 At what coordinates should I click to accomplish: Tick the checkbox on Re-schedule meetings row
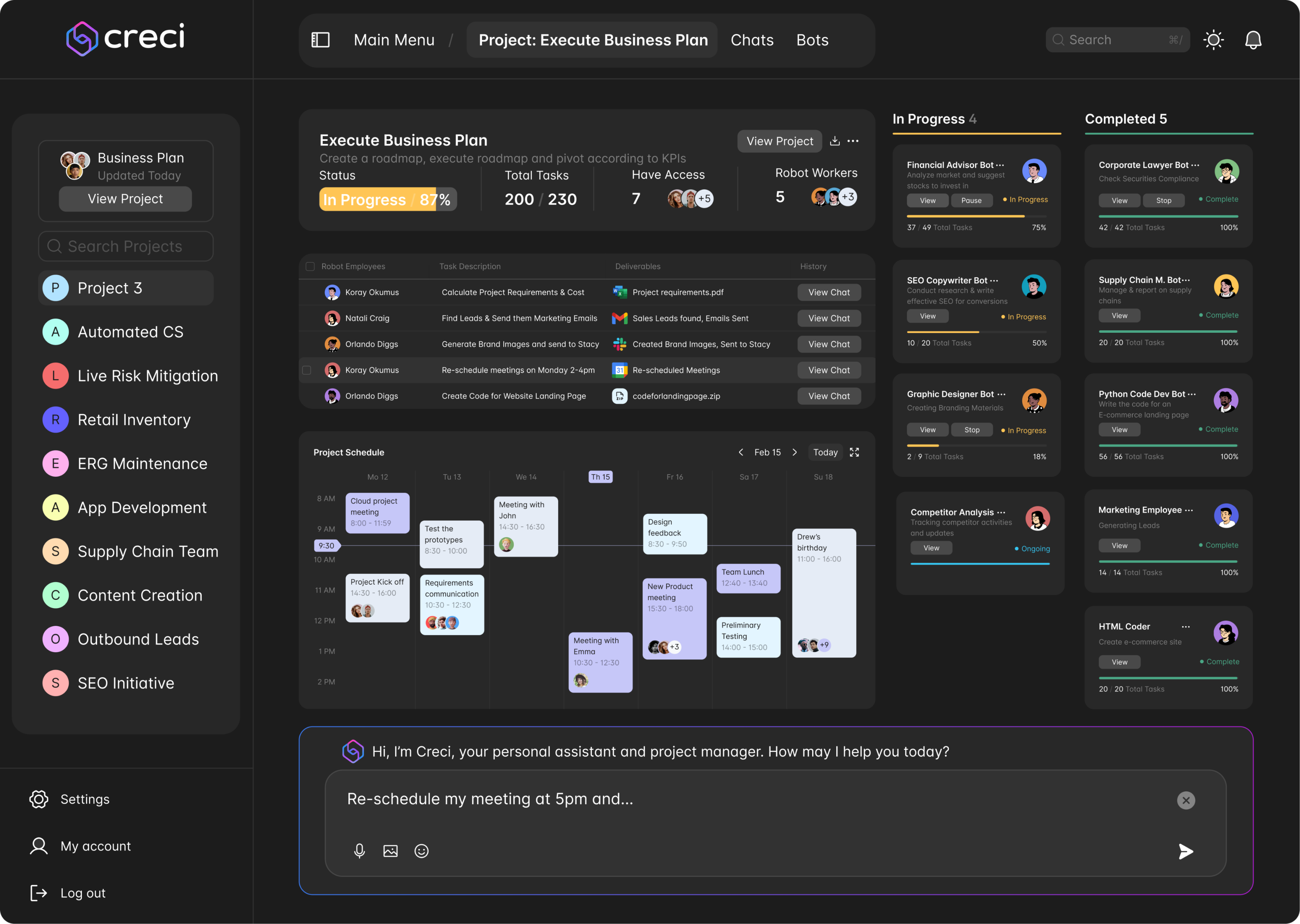click(307, 370)
